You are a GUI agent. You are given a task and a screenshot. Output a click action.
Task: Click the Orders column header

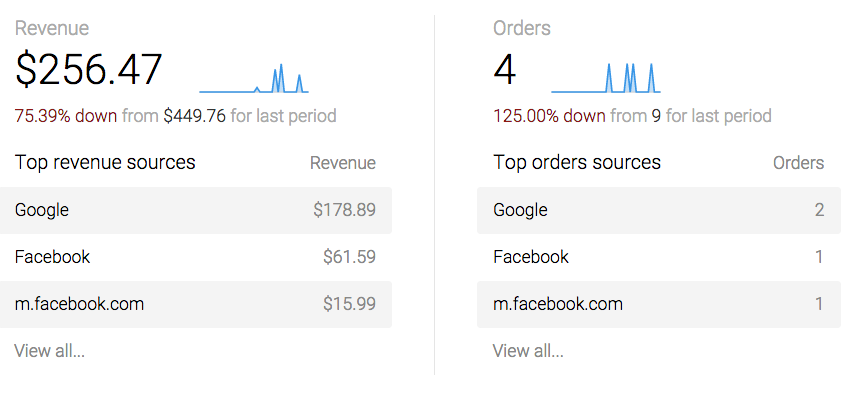pos(799,163)
